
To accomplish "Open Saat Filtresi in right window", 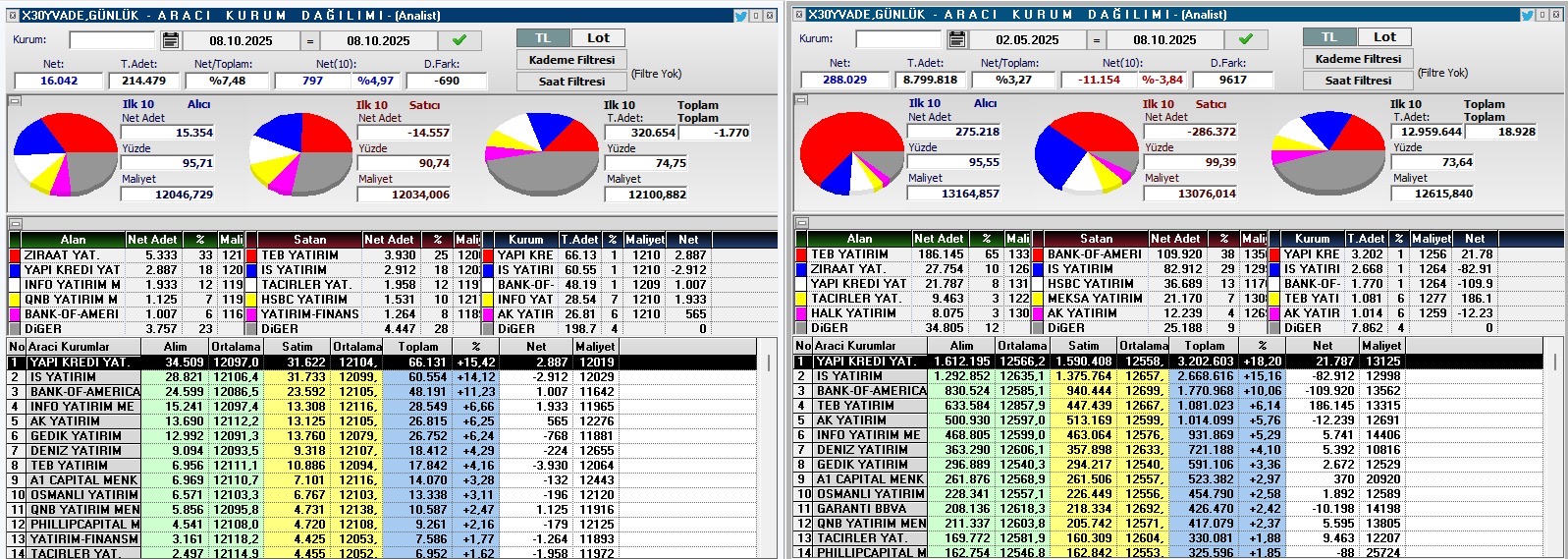I will point(1358,81).
